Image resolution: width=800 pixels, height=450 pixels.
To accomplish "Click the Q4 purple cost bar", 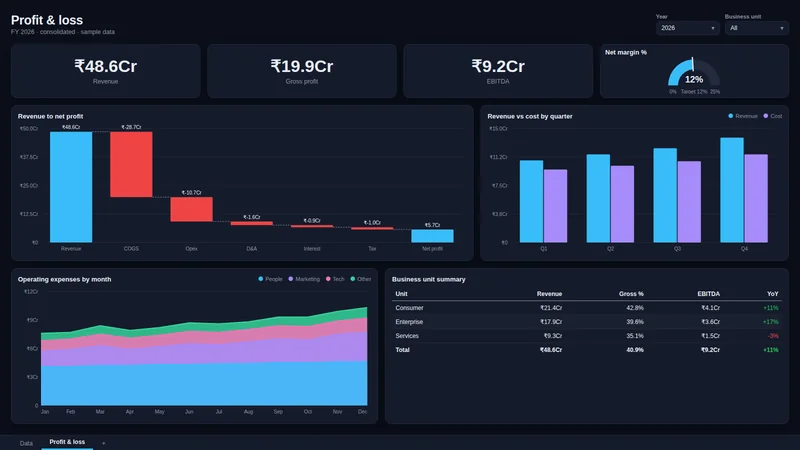I will tap(756, 198).
